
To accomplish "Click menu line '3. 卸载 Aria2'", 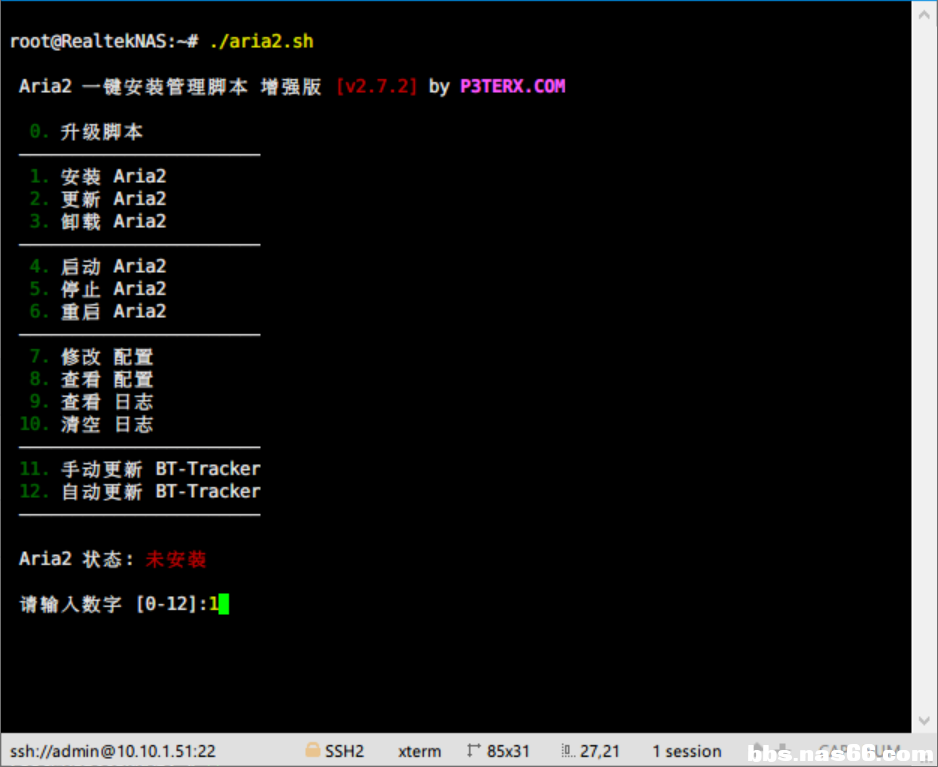I will pos(98,221).
